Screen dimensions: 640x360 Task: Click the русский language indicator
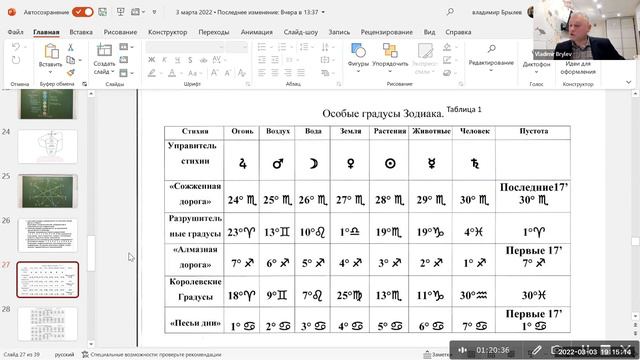point(64,354)
